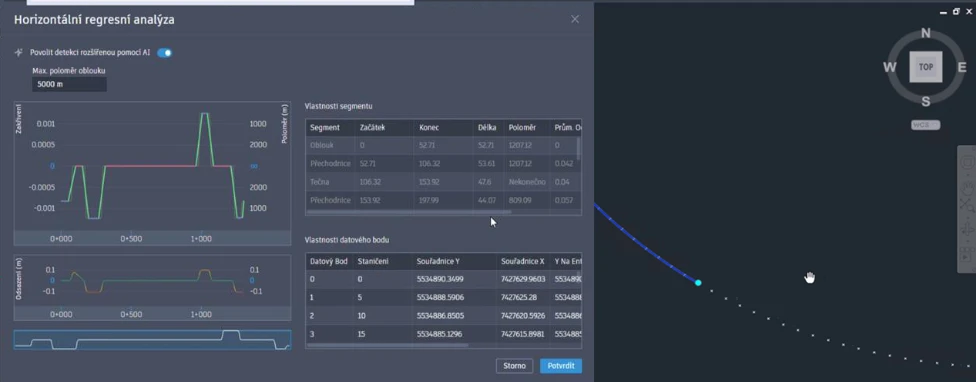Click the Datový Bod column header
This screenshot has height=382, width=976.
(329, 261)
